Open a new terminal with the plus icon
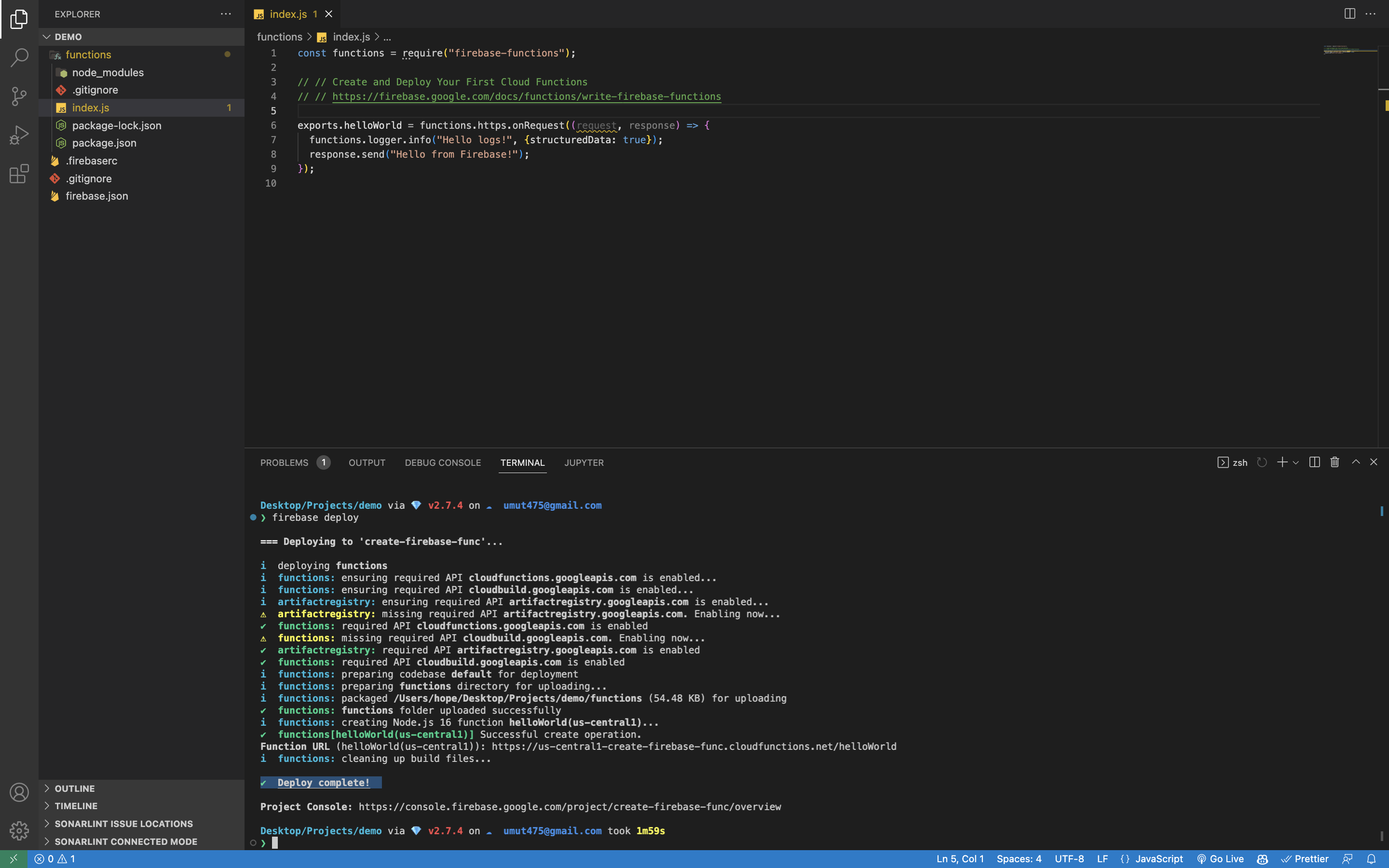The image size is (1389, 868). [x=1281, y=462]
